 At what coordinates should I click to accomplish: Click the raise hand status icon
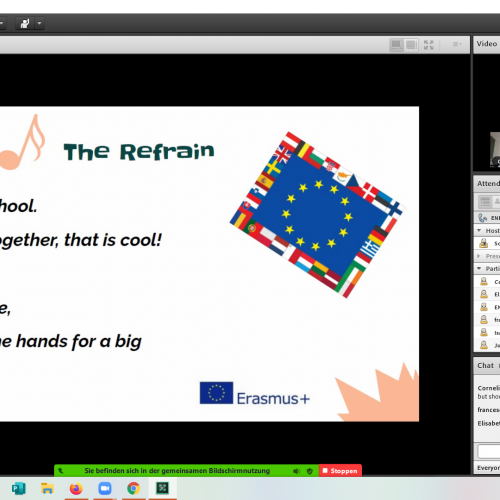25,23
